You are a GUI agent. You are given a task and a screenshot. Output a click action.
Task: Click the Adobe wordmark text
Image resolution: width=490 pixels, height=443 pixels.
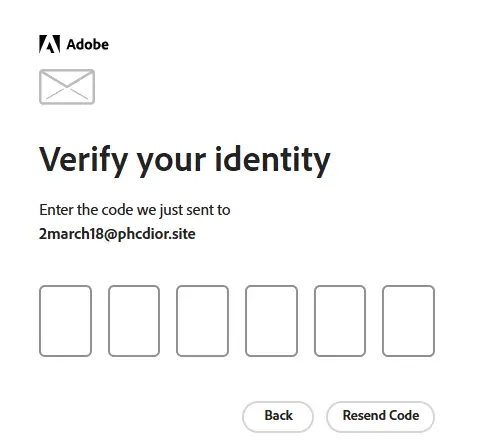(x=88, y=44)
